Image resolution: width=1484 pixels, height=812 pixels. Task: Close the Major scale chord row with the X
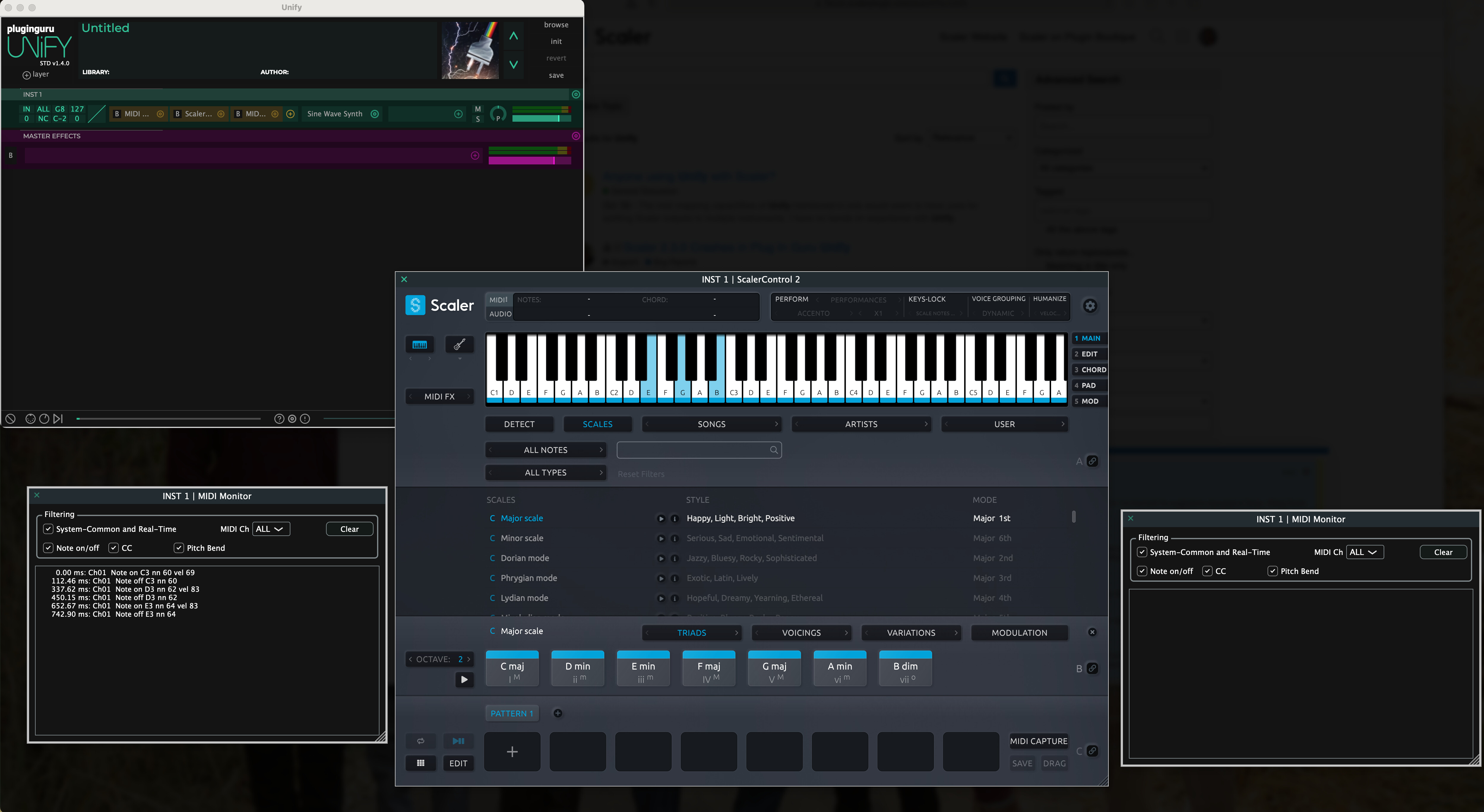[1092, 632]
